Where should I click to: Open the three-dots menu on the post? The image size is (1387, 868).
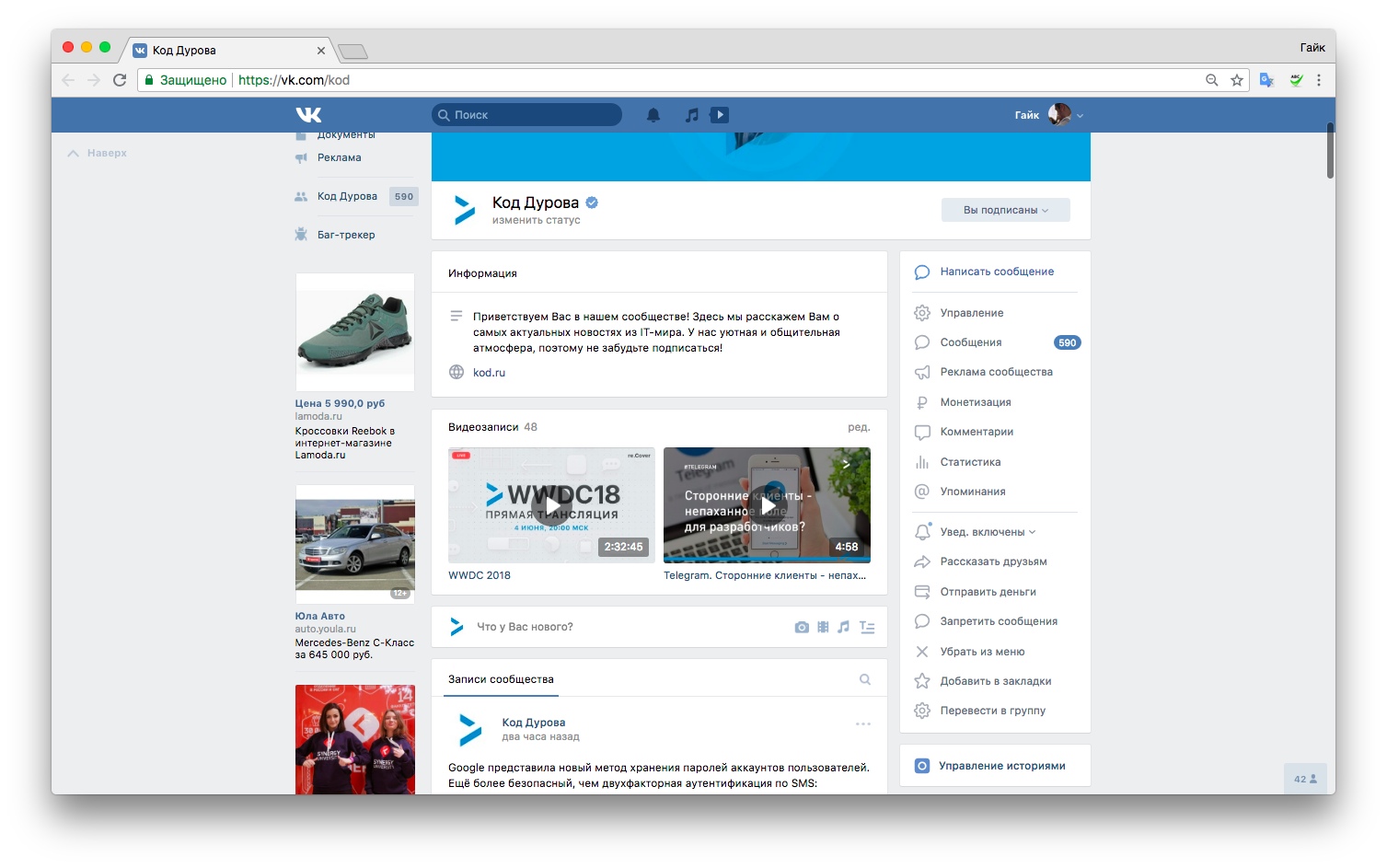(863, 723)
